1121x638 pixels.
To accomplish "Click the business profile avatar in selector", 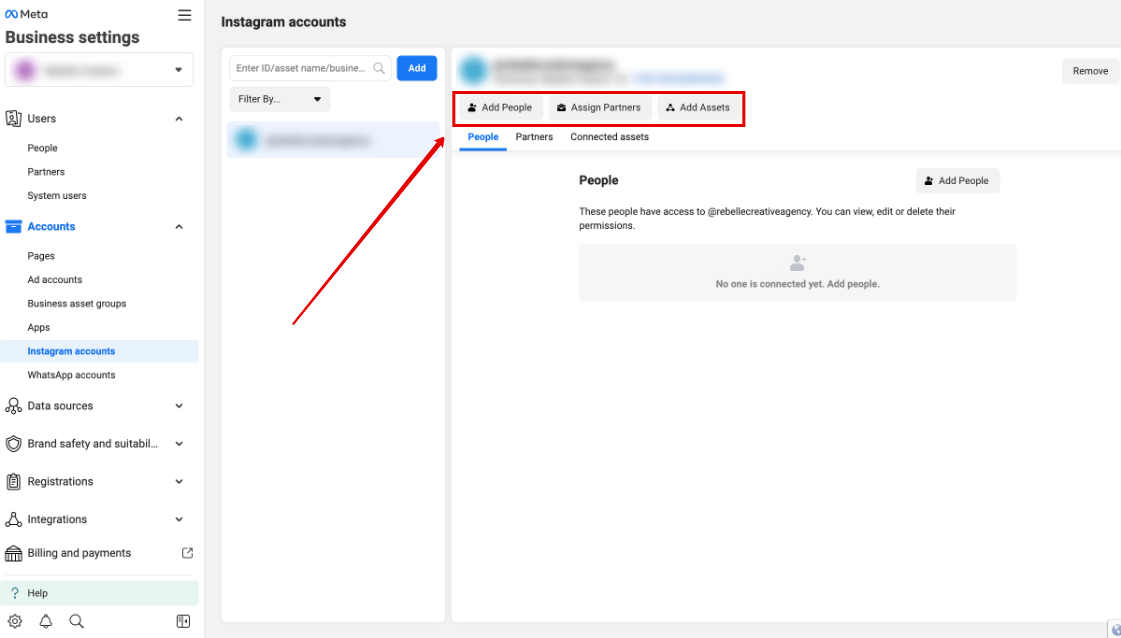I will (25, 70).
